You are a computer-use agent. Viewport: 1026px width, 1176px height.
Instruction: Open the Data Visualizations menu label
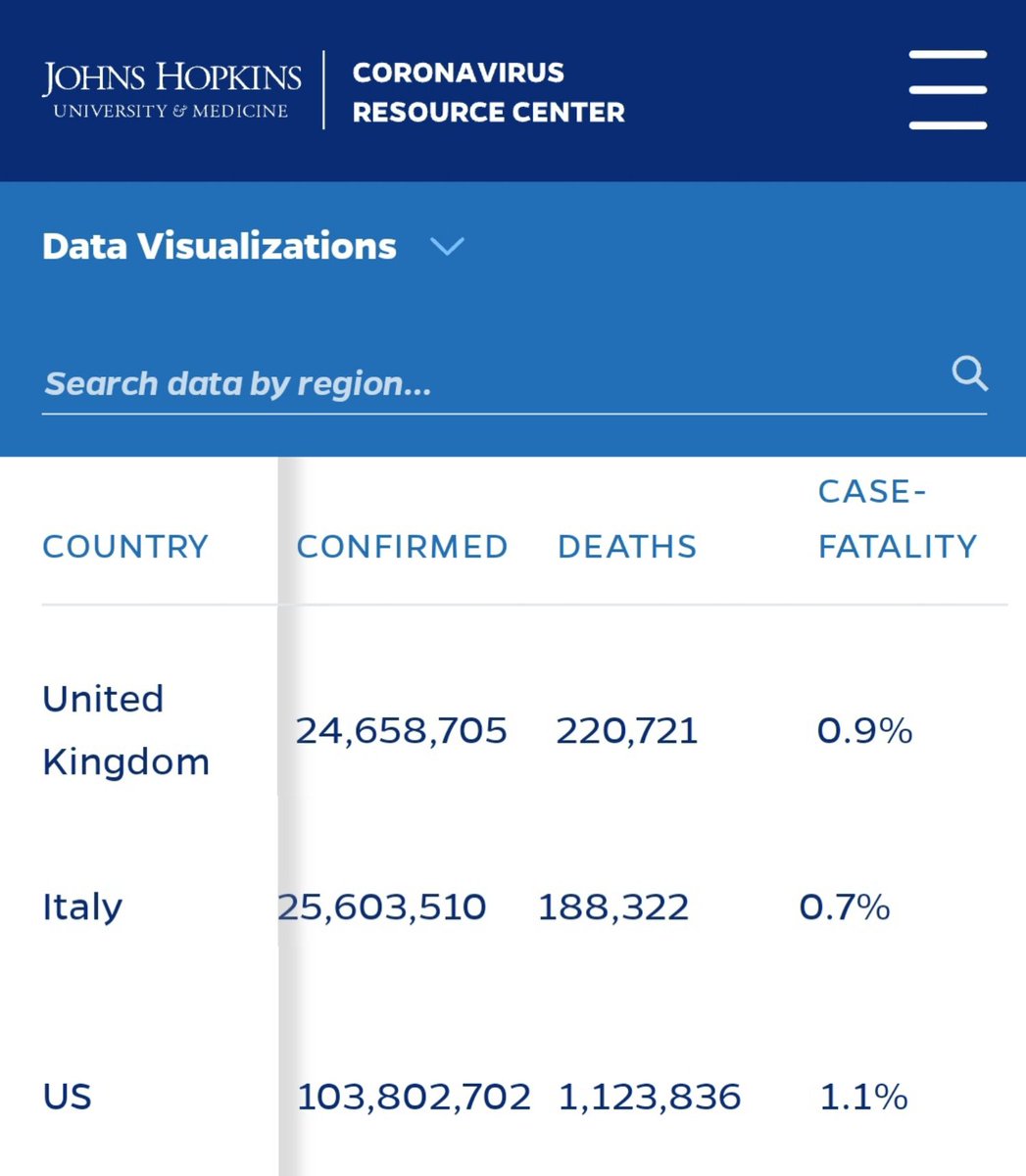220,246
